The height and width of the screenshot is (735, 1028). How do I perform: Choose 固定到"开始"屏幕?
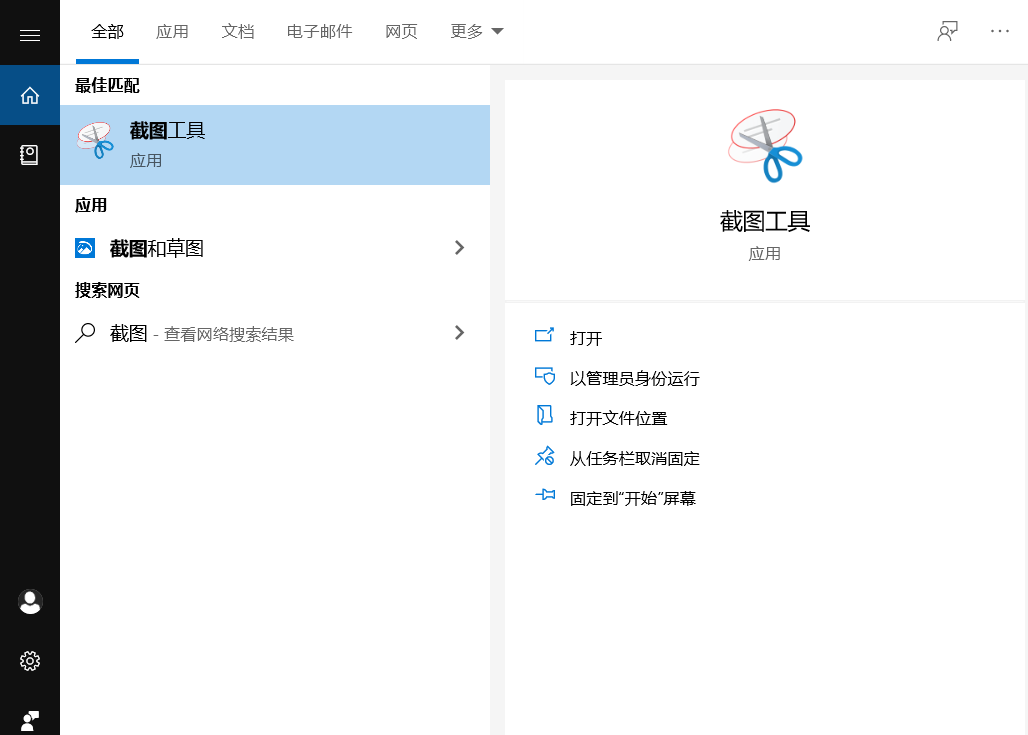pos(633,498)
